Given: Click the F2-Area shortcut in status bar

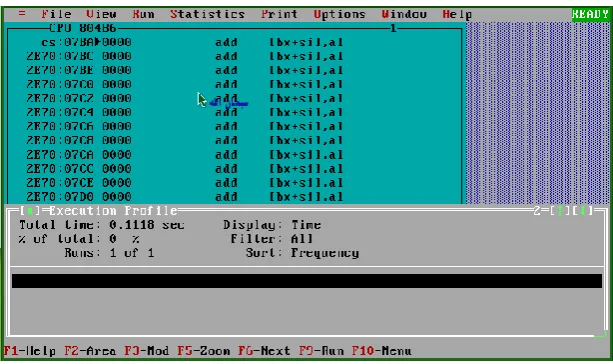Looking at the screenshot, I should 90,351.
